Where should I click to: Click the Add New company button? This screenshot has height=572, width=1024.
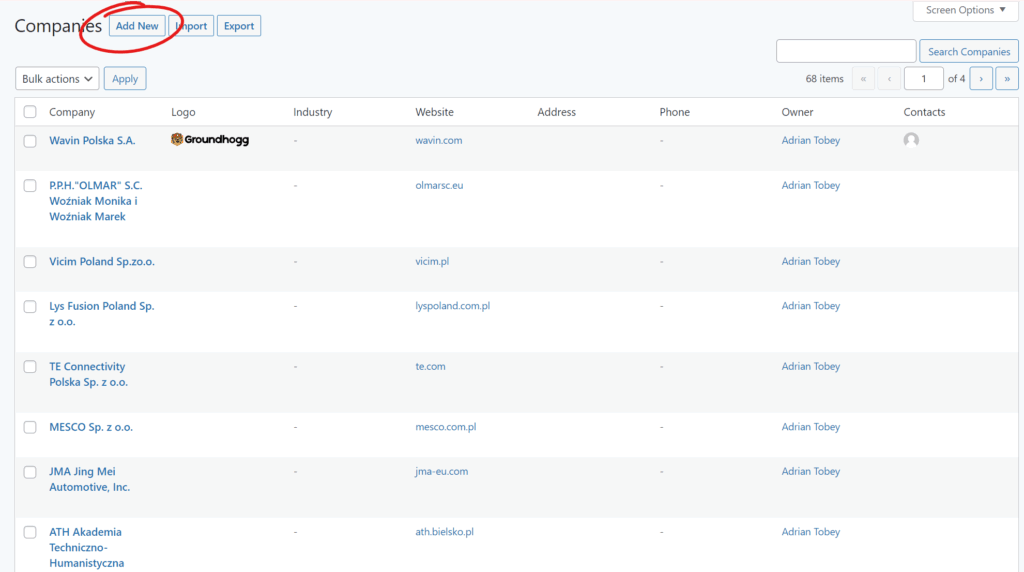click(x=137, y=26)
